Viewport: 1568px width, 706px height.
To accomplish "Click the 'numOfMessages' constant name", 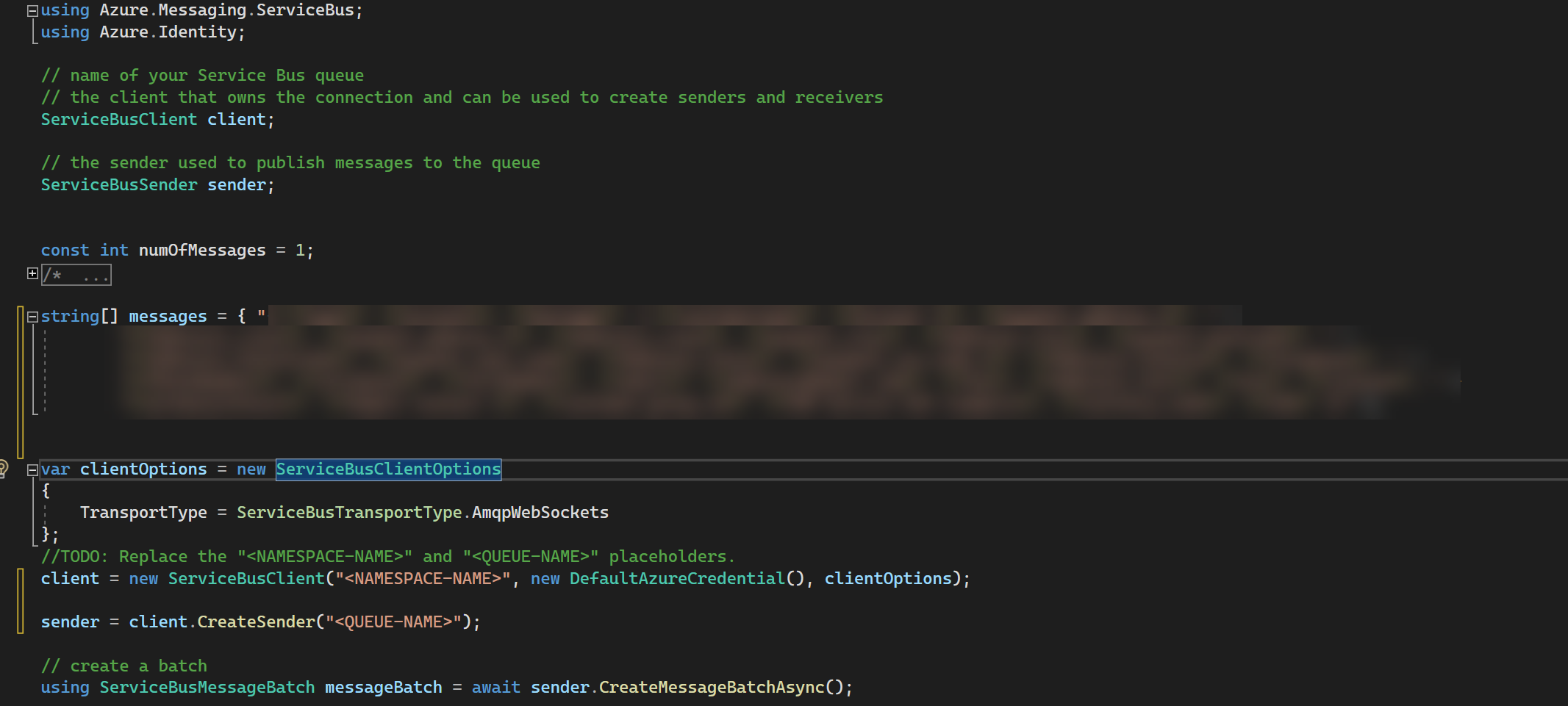I will click(x=202, y=251).
